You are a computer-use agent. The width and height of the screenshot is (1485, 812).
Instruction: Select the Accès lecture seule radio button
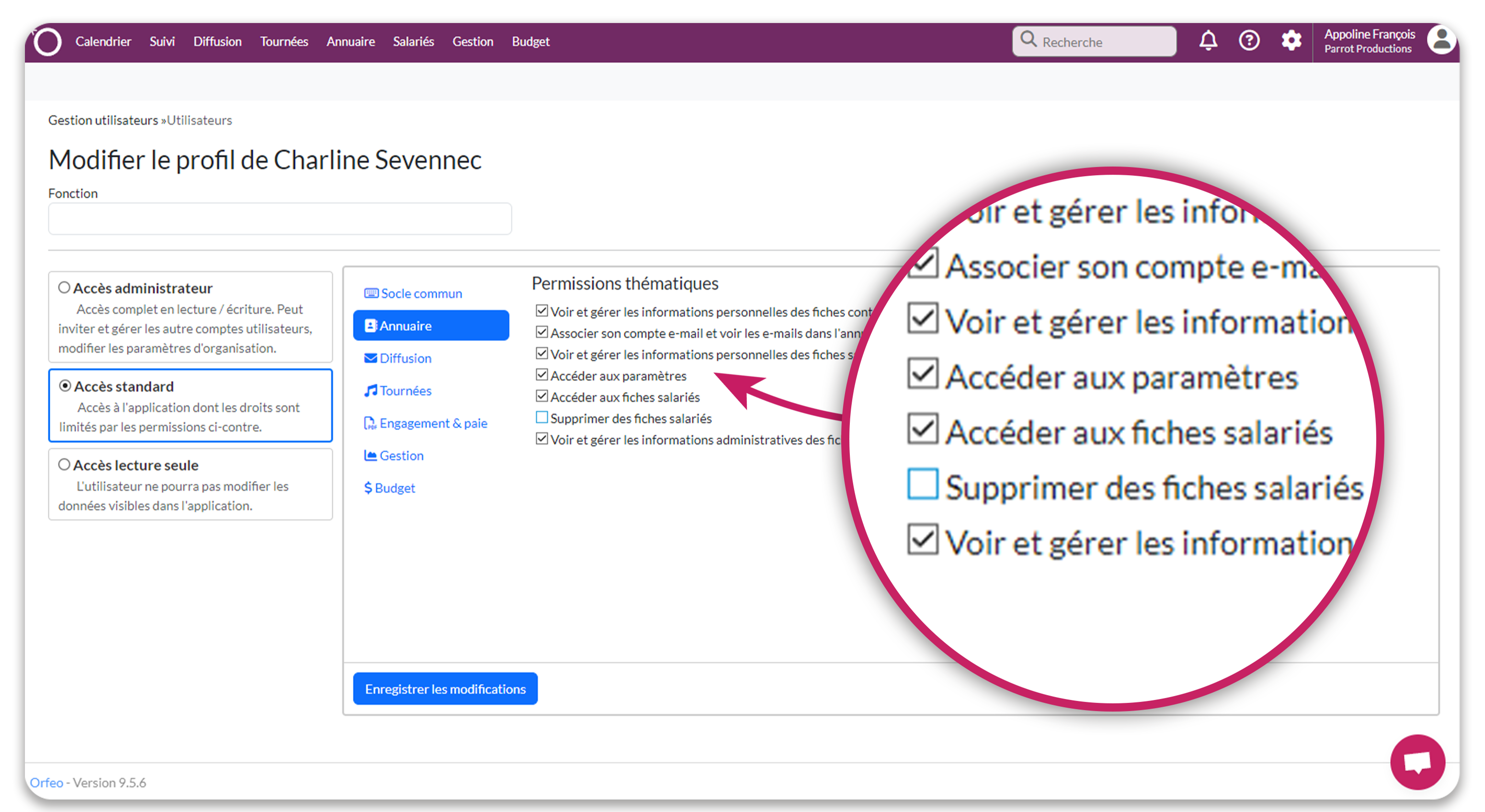point(64,464)
